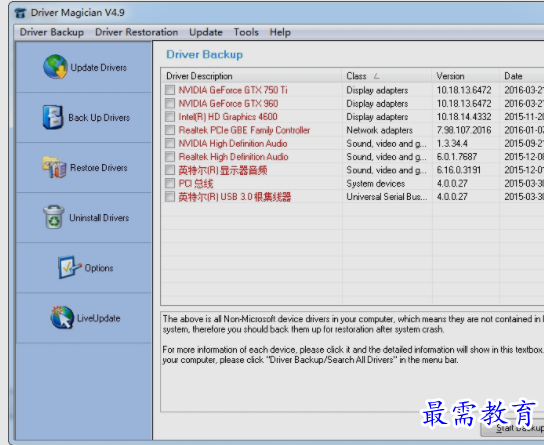Viewport: 544px width, 445px height.
Task: Sort list by Driver Description column
Action: (252, 76)
